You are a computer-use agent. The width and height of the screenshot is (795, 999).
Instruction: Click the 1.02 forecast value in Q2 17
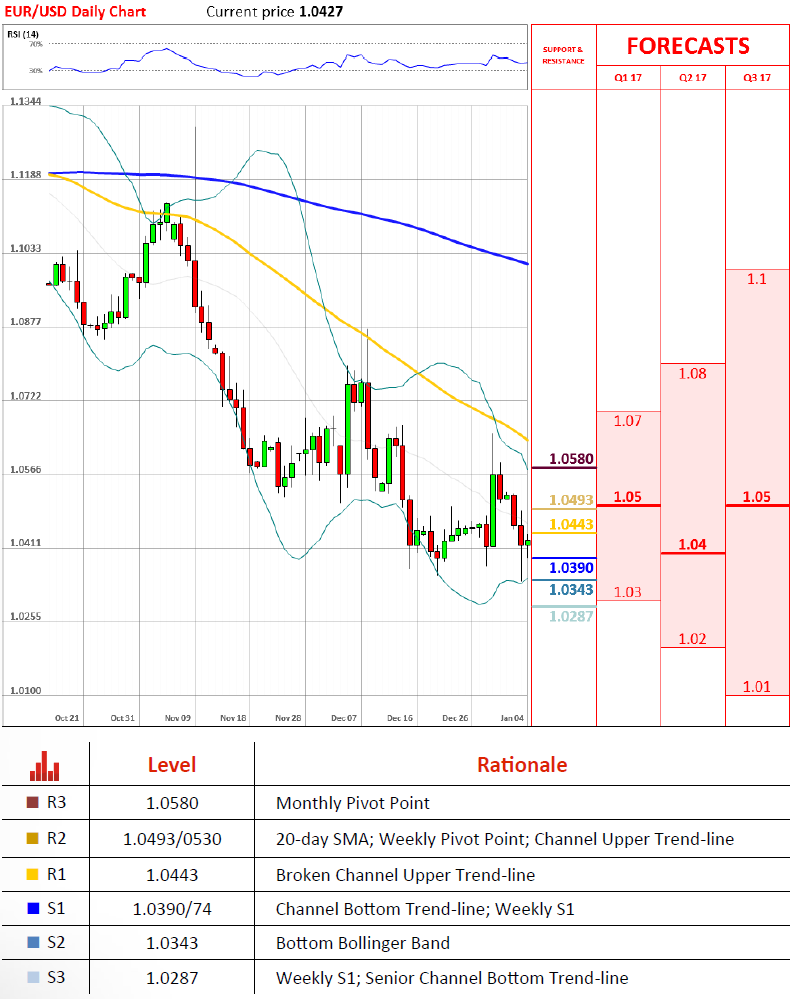(x=692, y=638)
